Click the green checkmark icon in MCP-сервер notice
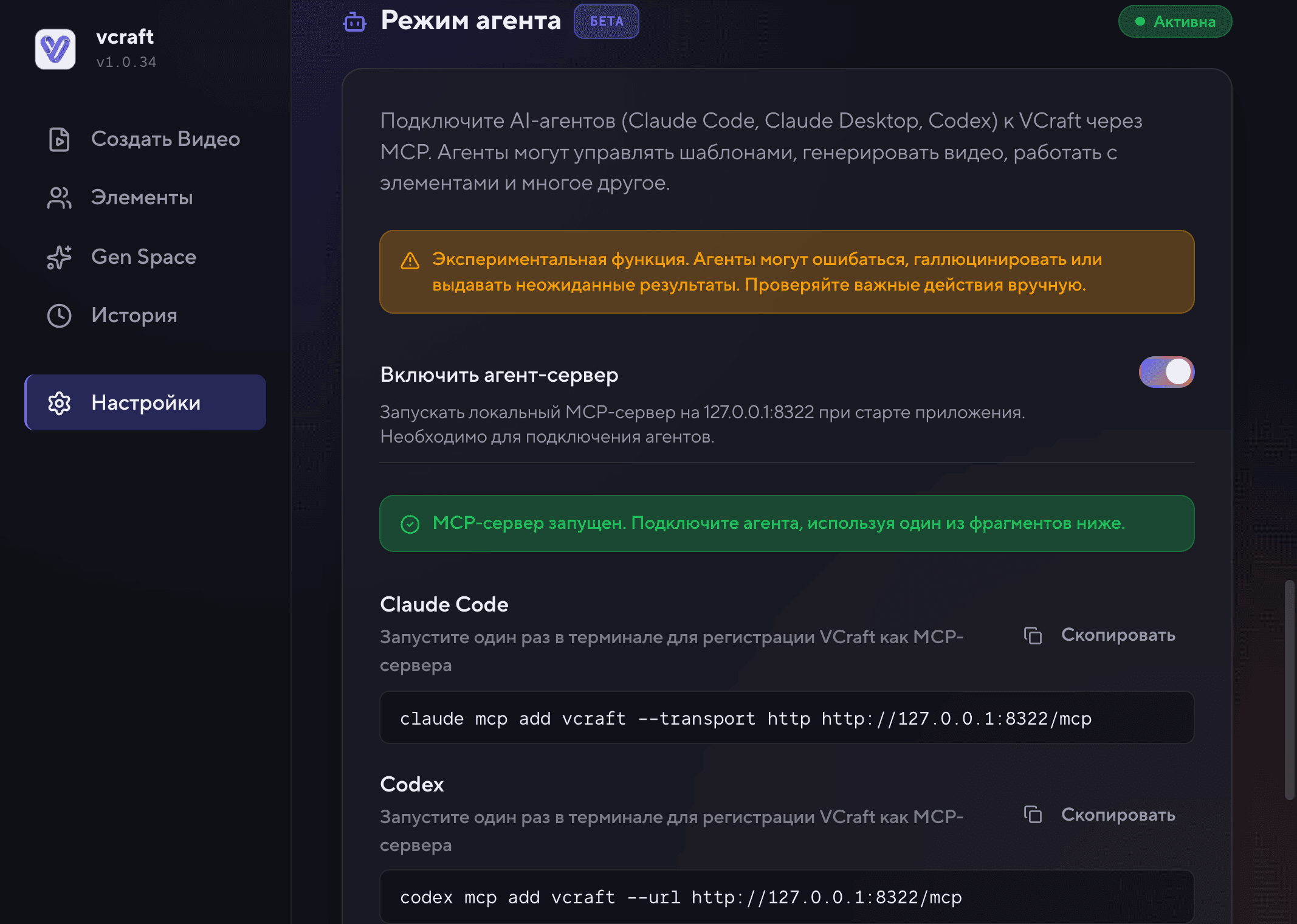Image resolution: width=1297 pixels, height=924 pixels. [x=410, y=524]
